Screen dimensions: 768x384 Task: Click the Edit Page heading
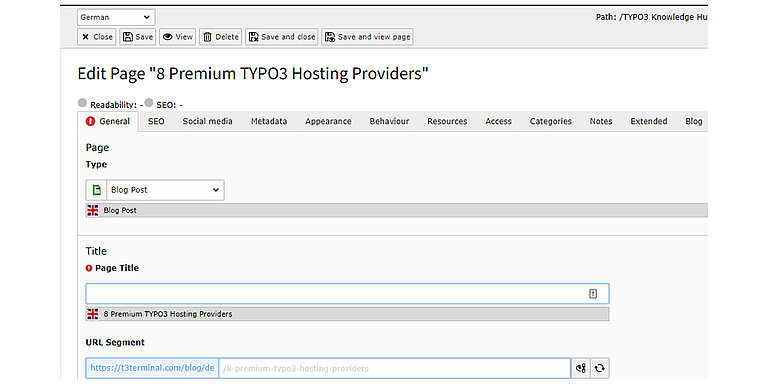(x=253, y=74)
